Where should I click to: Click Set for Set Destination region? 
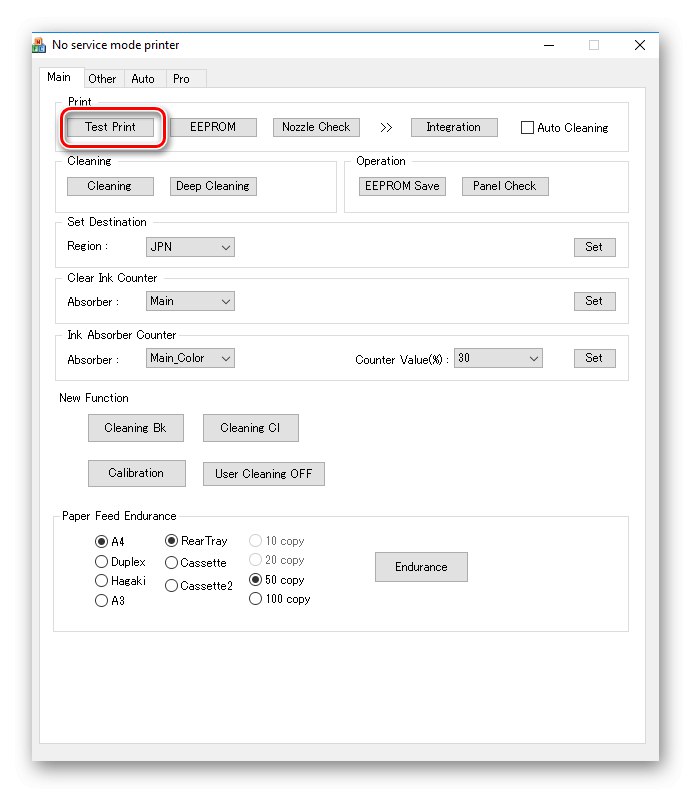pos(594,247)
